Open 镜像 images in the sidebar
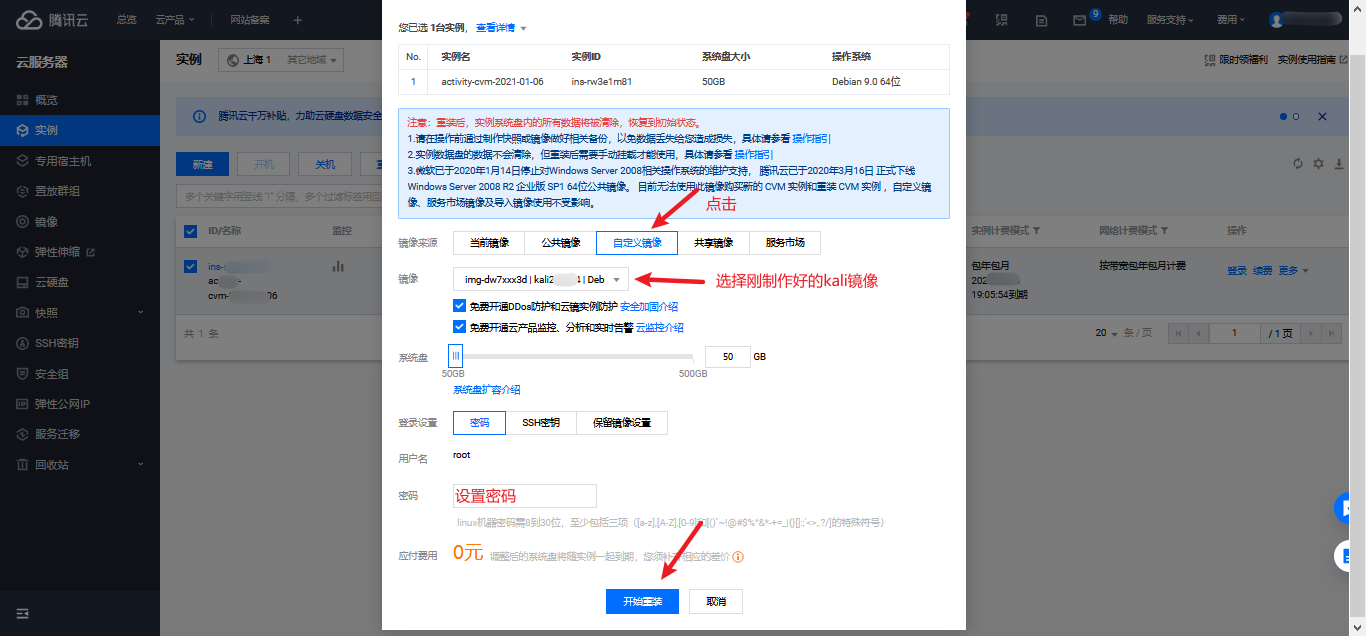This screenshot has width=1366, height=636. (x=46, y=222)
